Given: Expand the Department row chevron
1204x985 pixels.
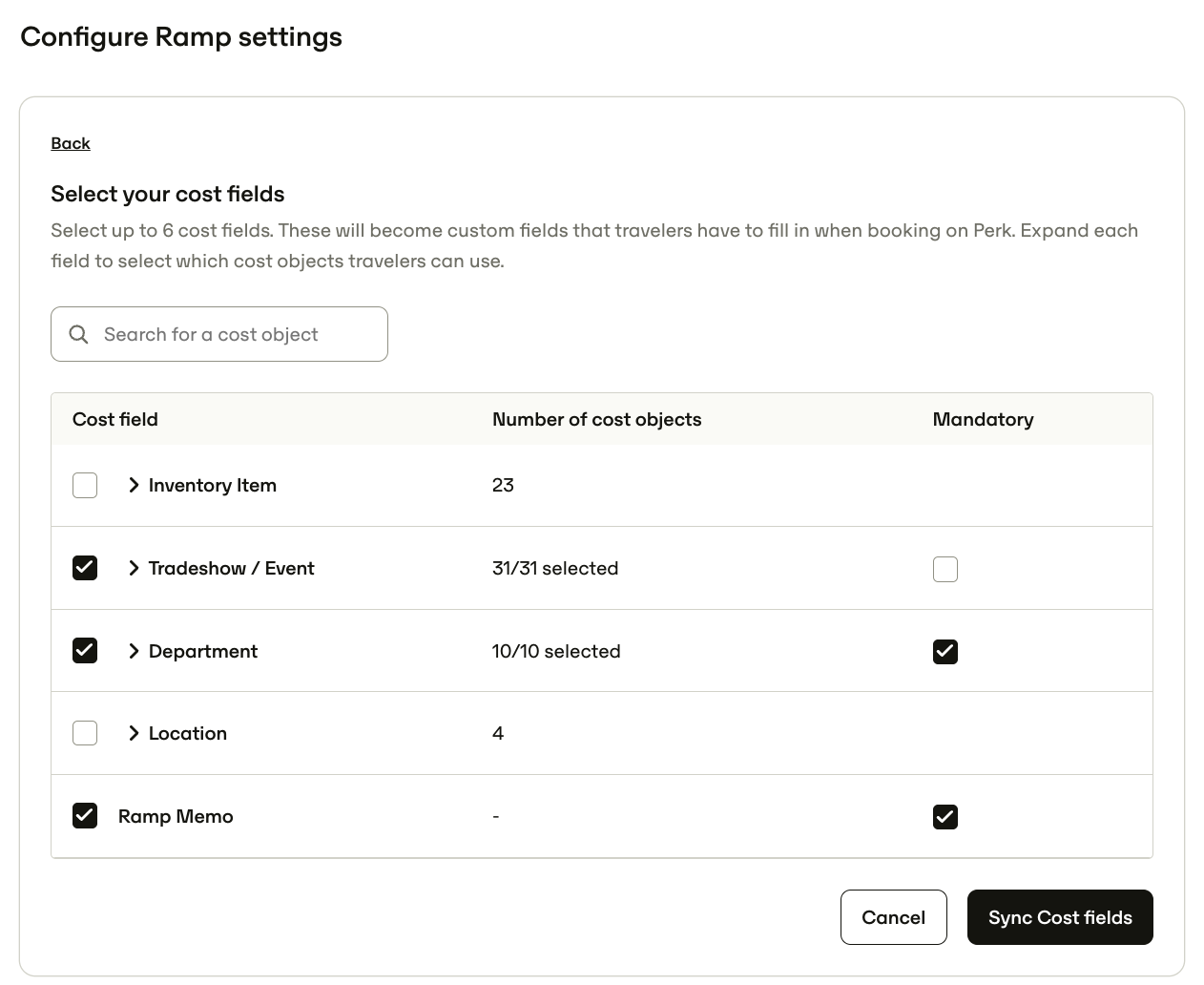Looking at the screenshot, I should tap(134, 651).
